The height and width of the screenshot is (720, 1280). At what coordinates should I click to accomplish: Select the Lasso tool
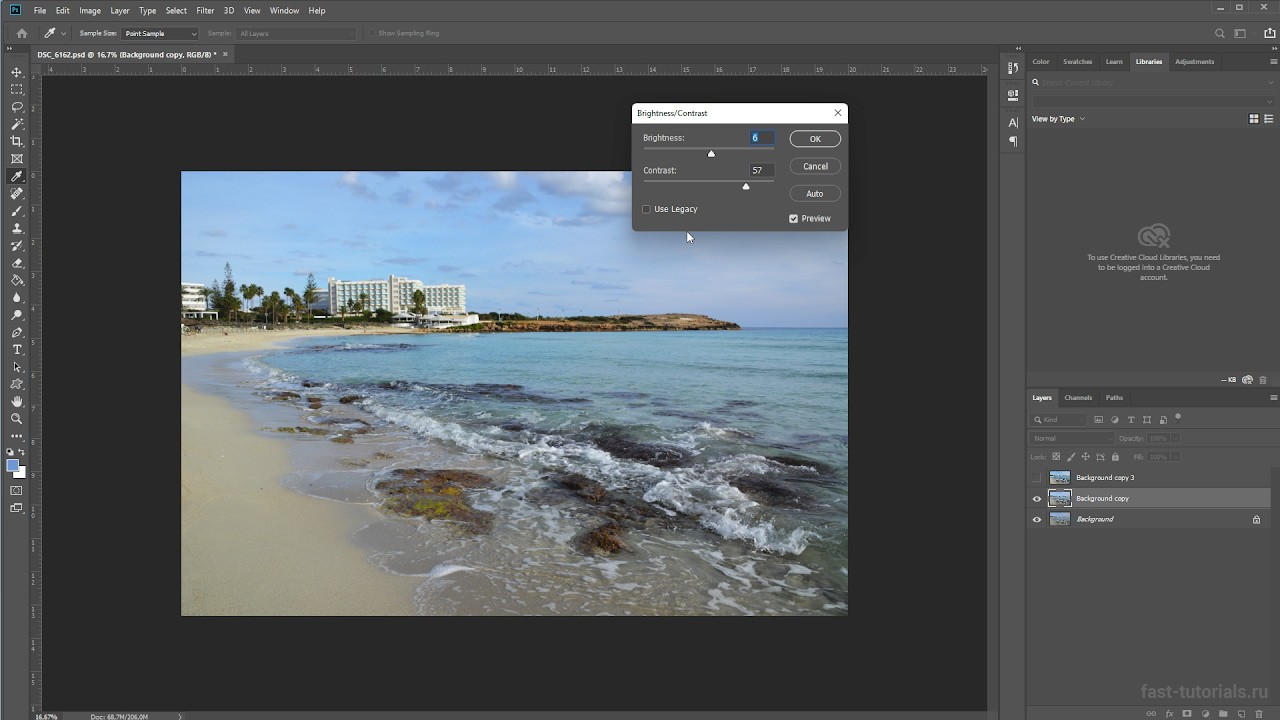point(17,107)
